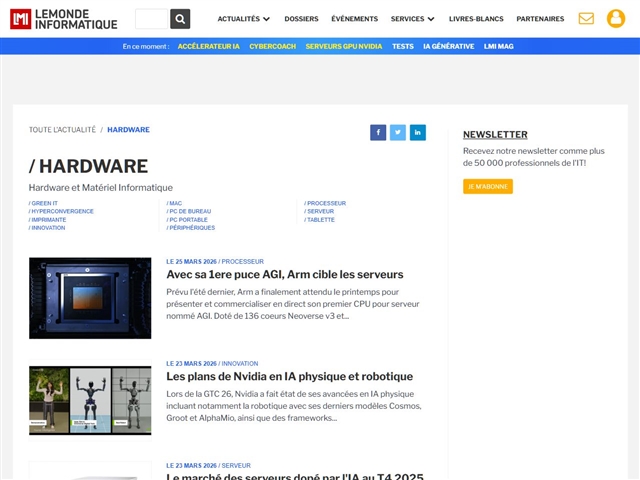Open the Arm AGI chip article thumbnail

pos(90,298)
